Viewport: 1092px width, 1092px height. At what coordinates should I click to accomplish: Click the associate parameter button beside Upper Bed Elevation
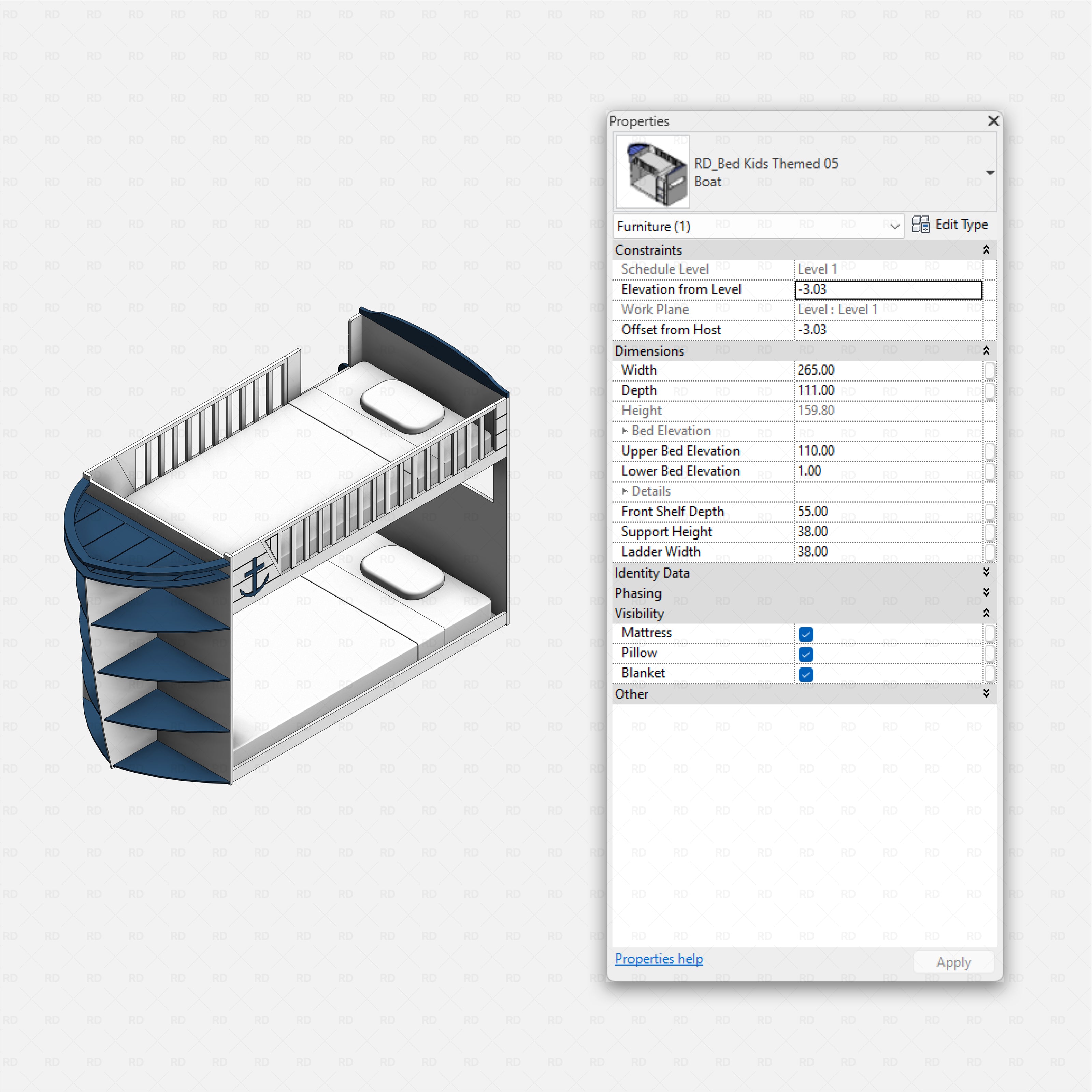click(x=990, y=451)
